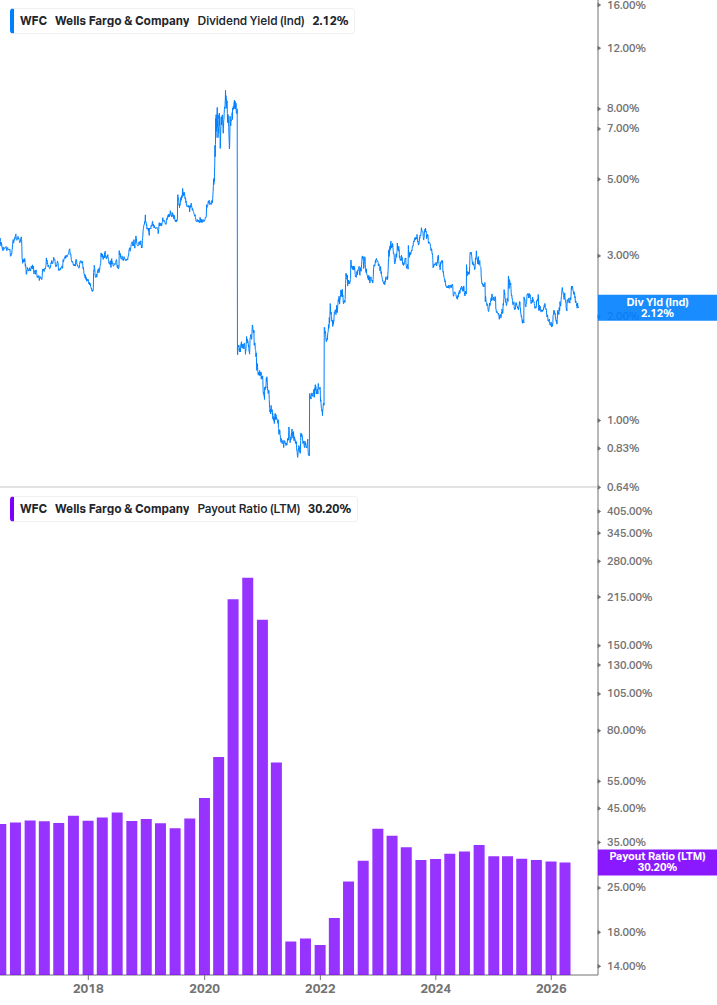Click the 345.00% payout axis label

click(x=629, y=533)
